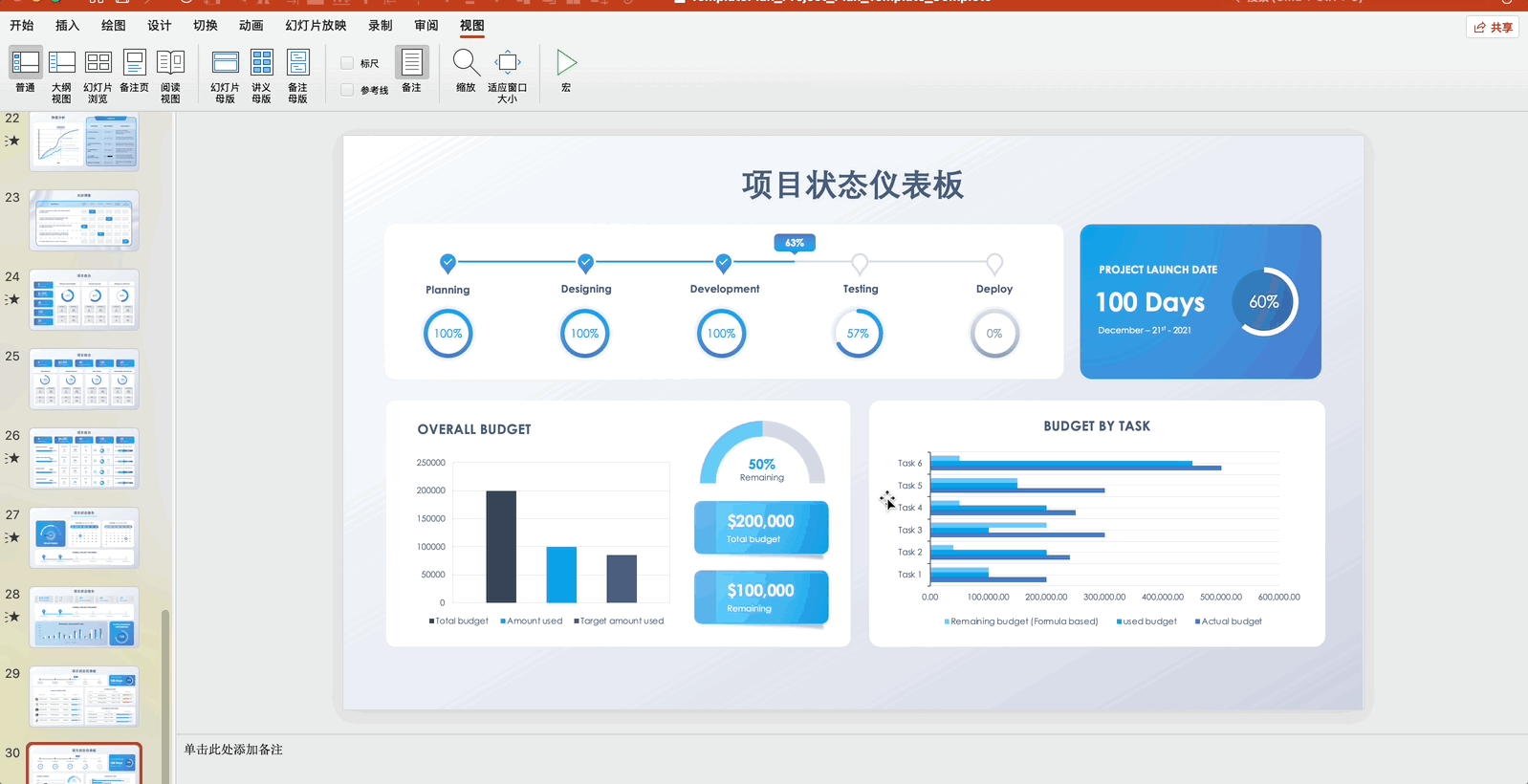
Task: Select the 60% launch date ring
Action: [1264, 301]
